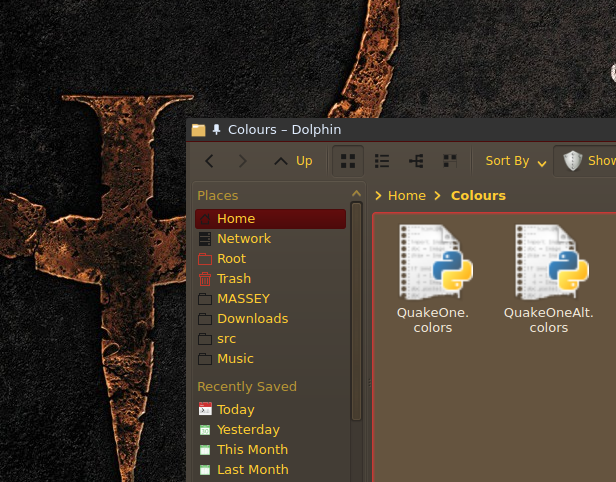Select Home in Places panel
The height and width of the screenshot is (482, 616).
point(270,219)
